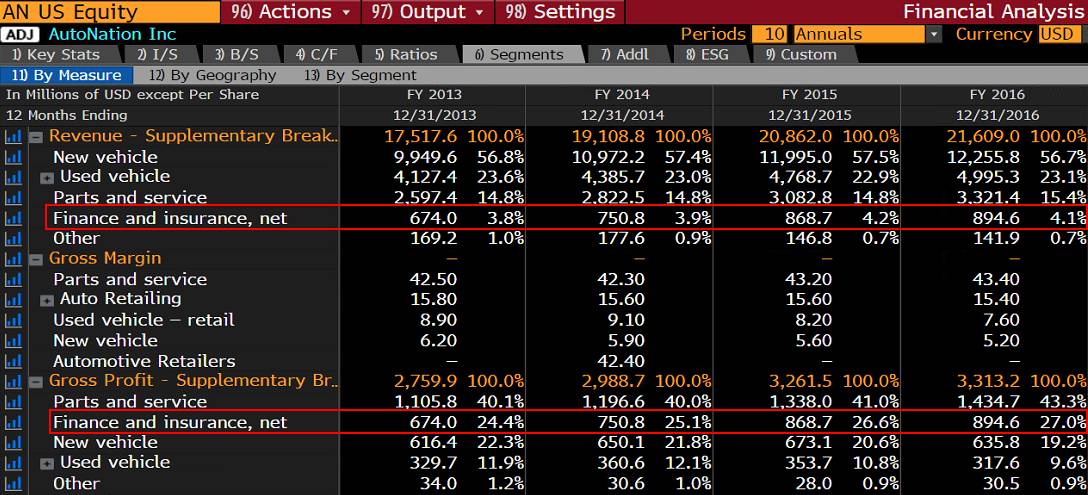Open chart icon for New vehicle revenue row
Image resolution: width=1088 pixels, height=495 pixels.
(13, 157)
